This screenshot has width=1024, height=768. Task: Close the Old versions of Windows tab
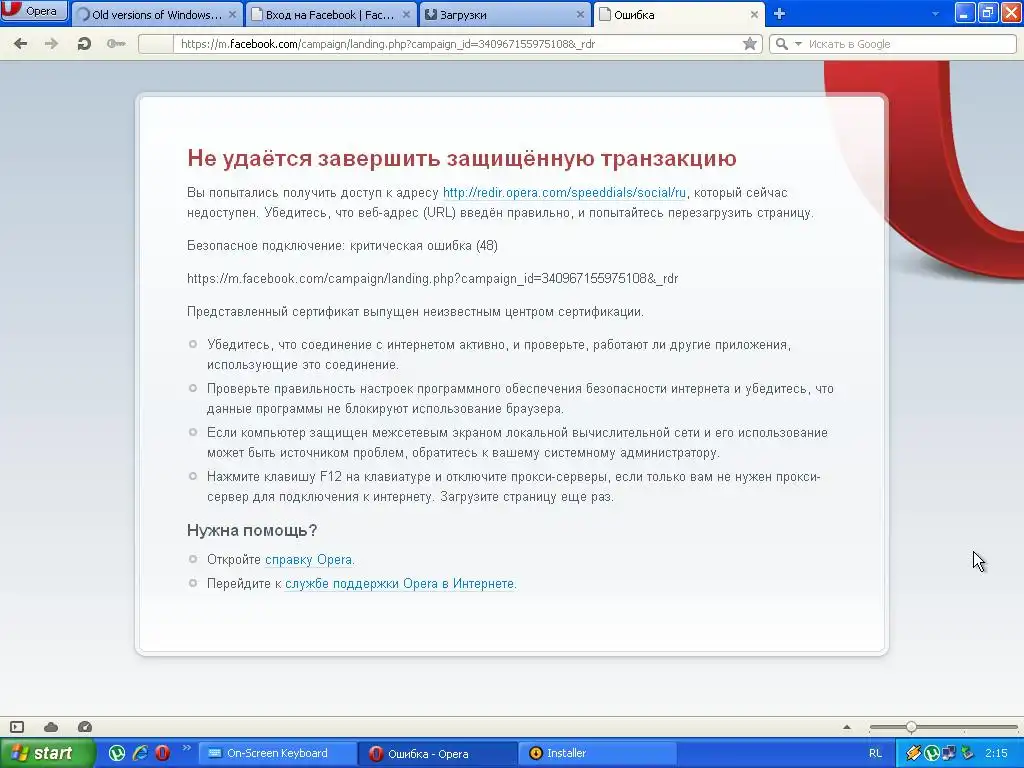point(232,14)
